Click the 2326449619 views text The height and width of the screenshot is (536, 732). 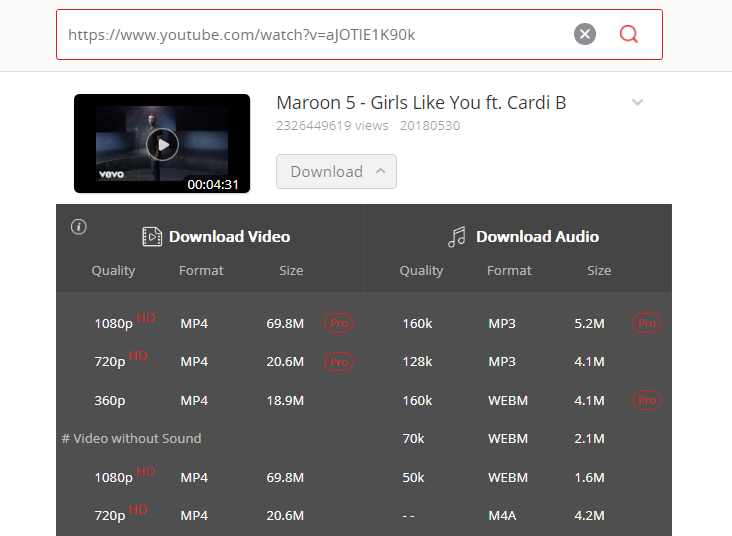[332, 126]
